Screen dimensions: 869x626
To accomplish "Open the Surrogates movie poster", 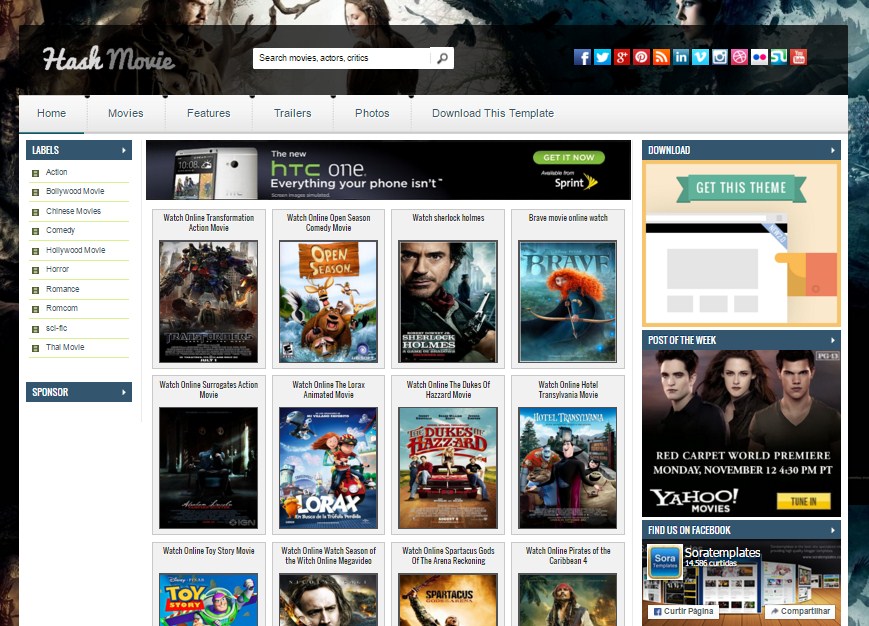I will 208,468.
